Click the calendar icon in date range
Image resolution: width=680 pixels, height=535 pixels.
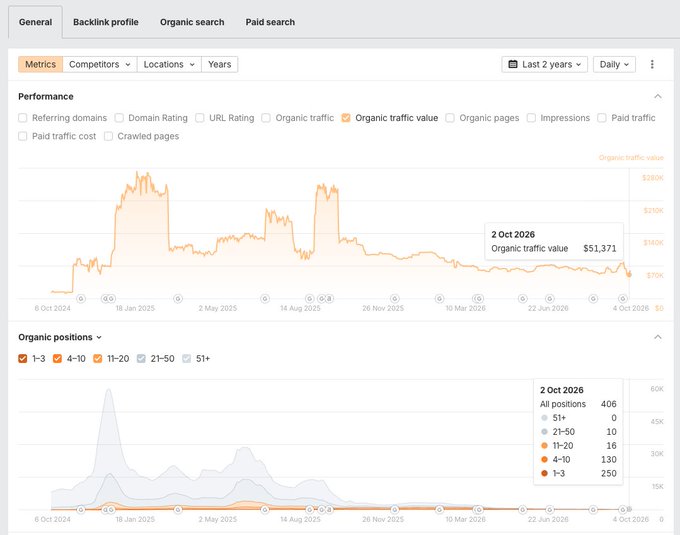(x=513, y=64)
